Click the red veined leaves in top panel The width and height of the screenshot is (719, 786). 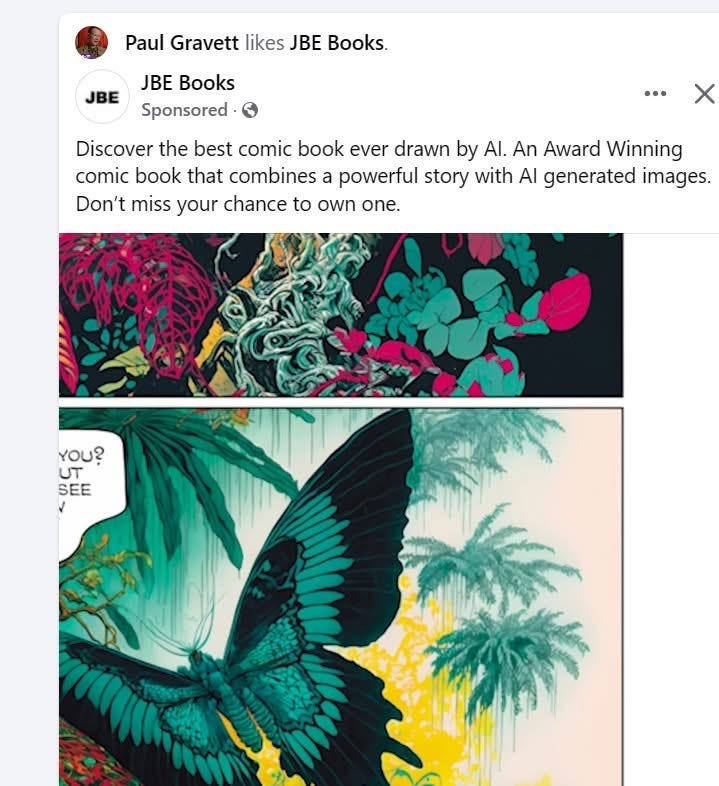click(140, 301)
